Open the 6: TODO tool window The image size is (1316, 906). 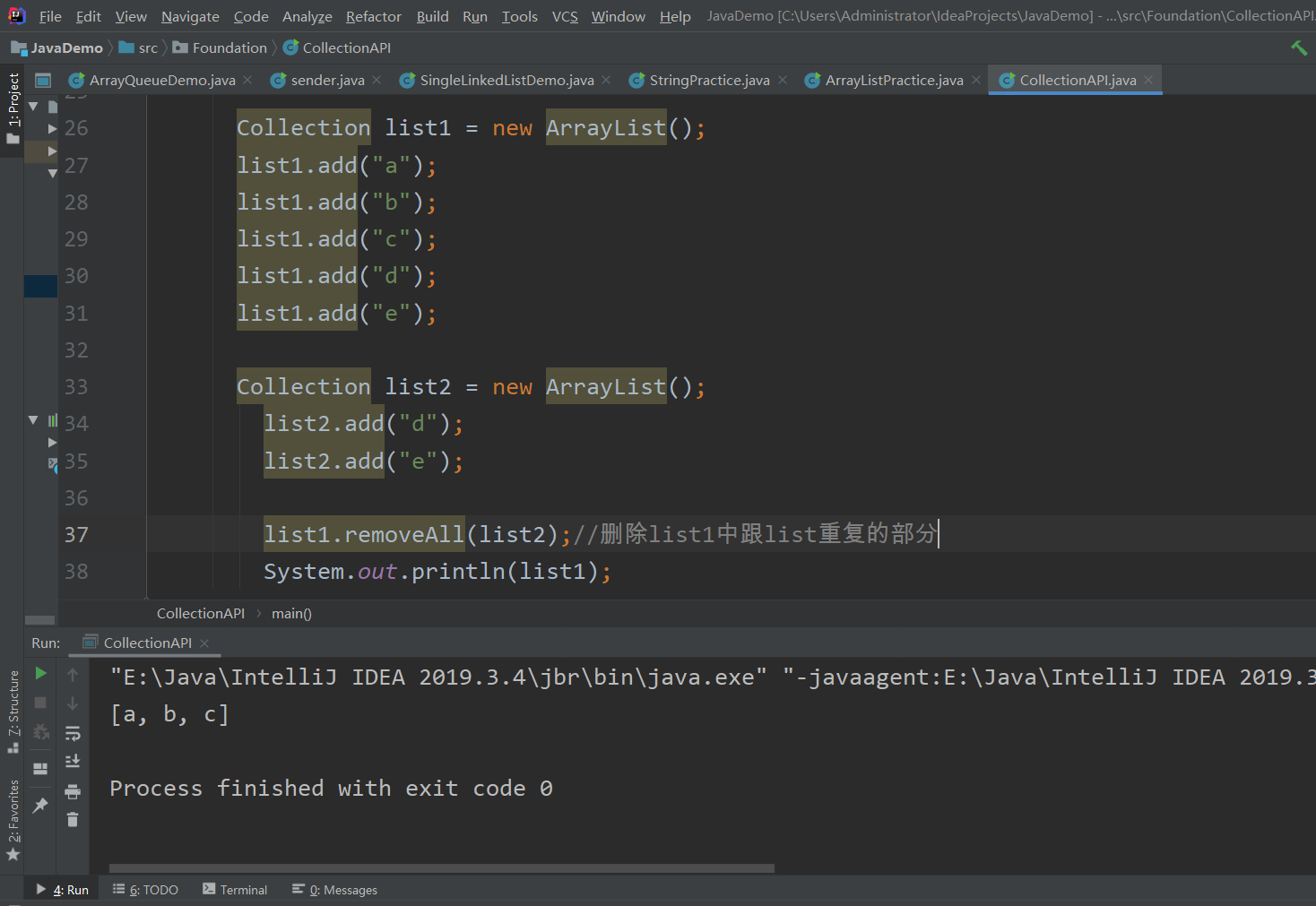coord(145,890)
